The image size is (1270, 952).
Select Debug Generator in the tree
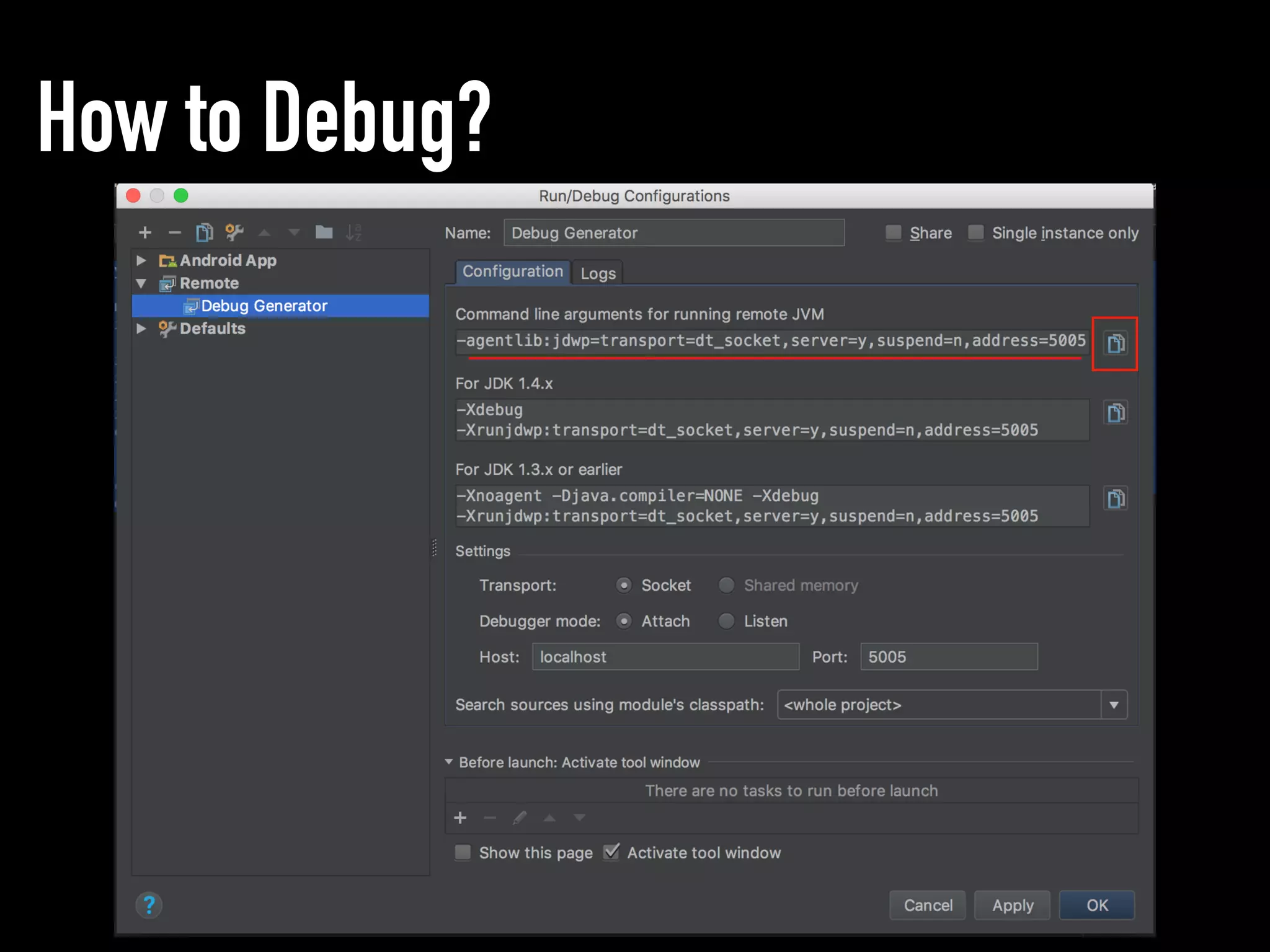[280, 306]
